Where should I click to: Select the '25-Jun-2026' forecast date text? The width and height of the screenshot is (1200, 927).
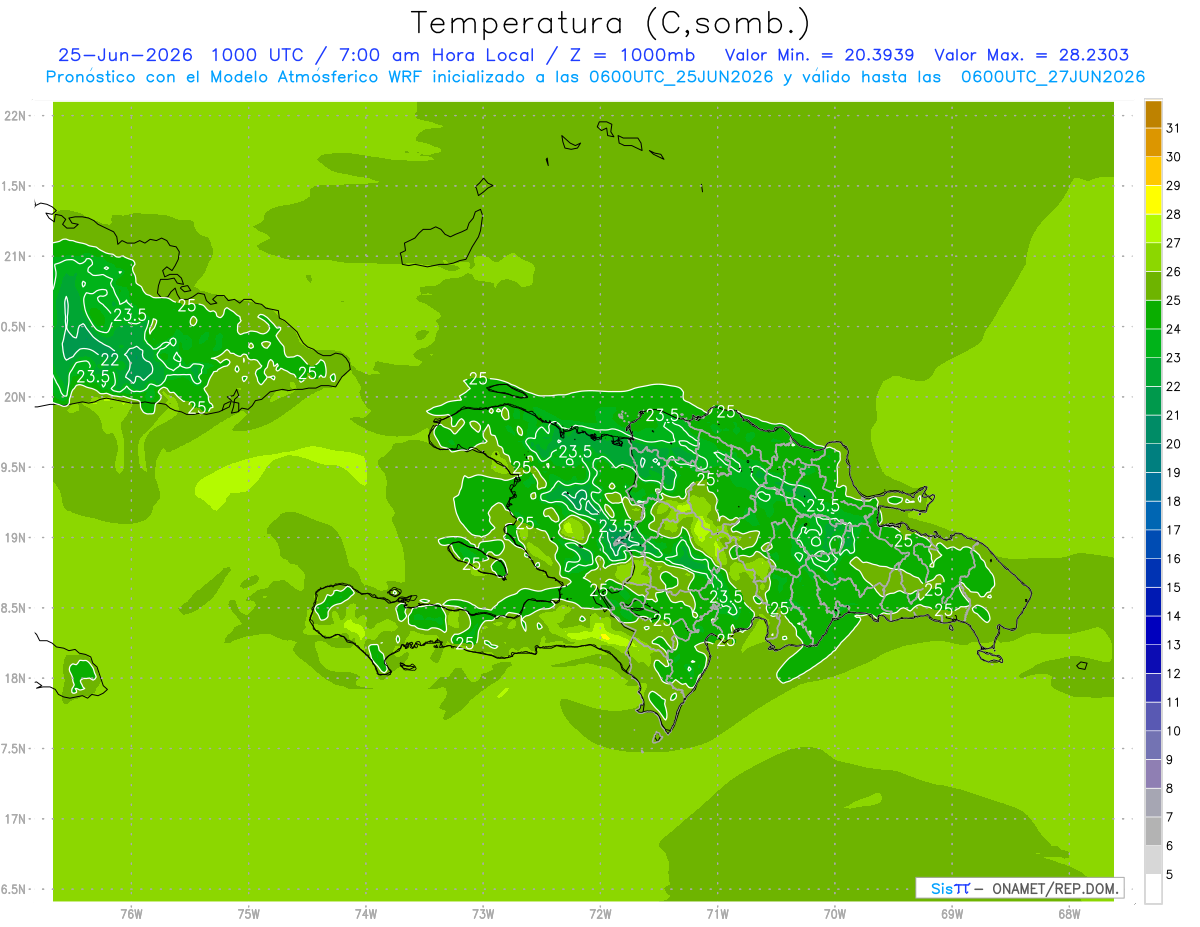point(125,55)
